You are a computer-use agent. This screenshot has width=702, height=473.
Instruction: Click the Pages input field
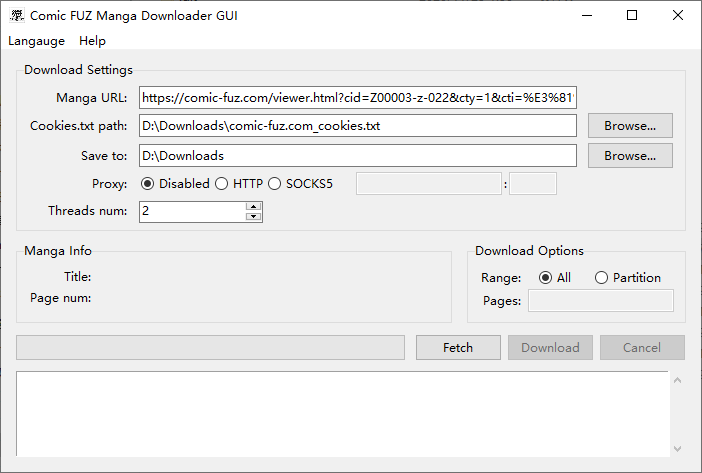[601, 301]
